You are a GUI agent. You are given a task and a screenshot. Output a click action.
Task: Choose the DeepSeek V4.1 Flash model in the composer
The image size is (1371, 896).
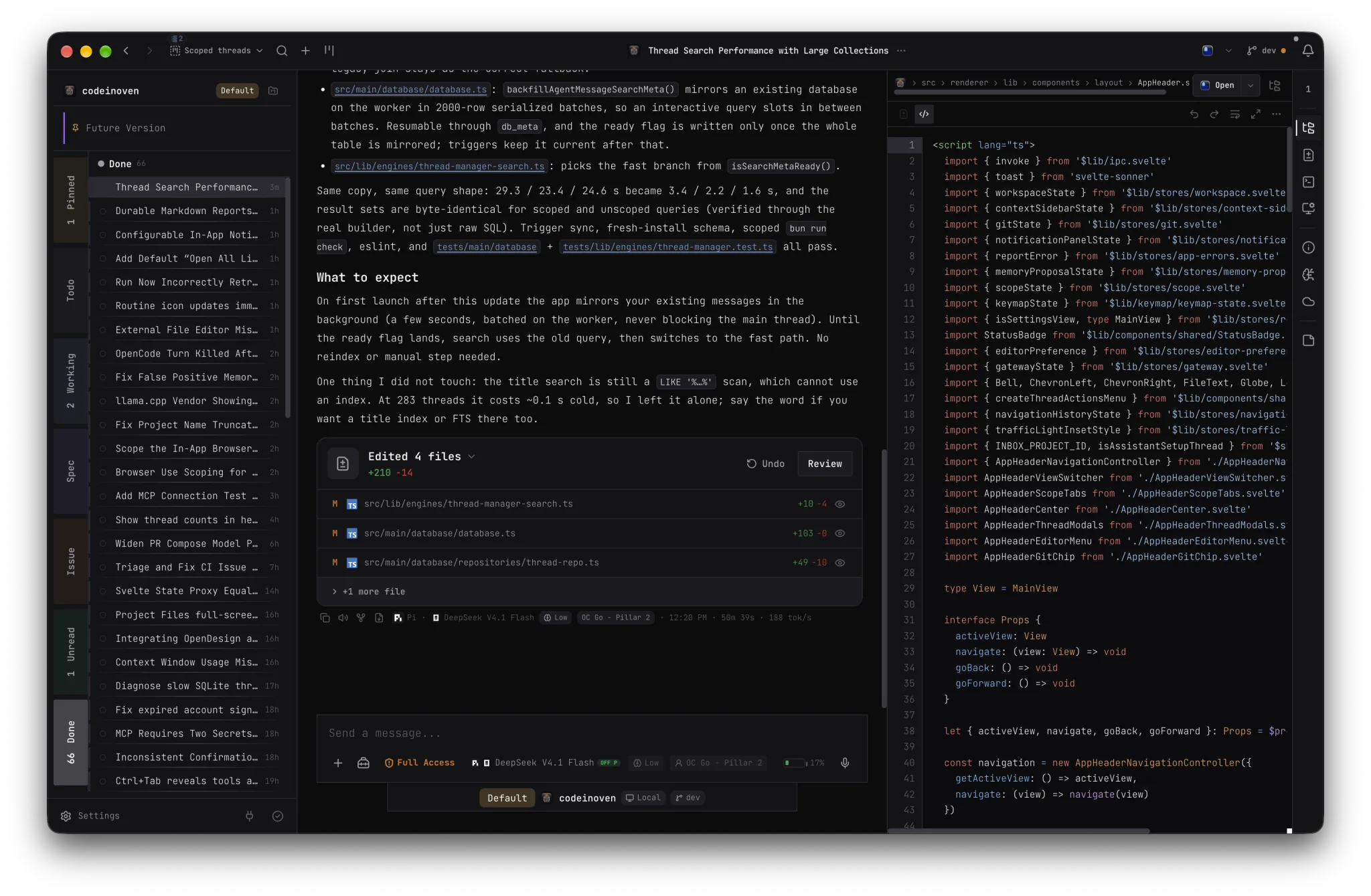(x=546, y=763)
